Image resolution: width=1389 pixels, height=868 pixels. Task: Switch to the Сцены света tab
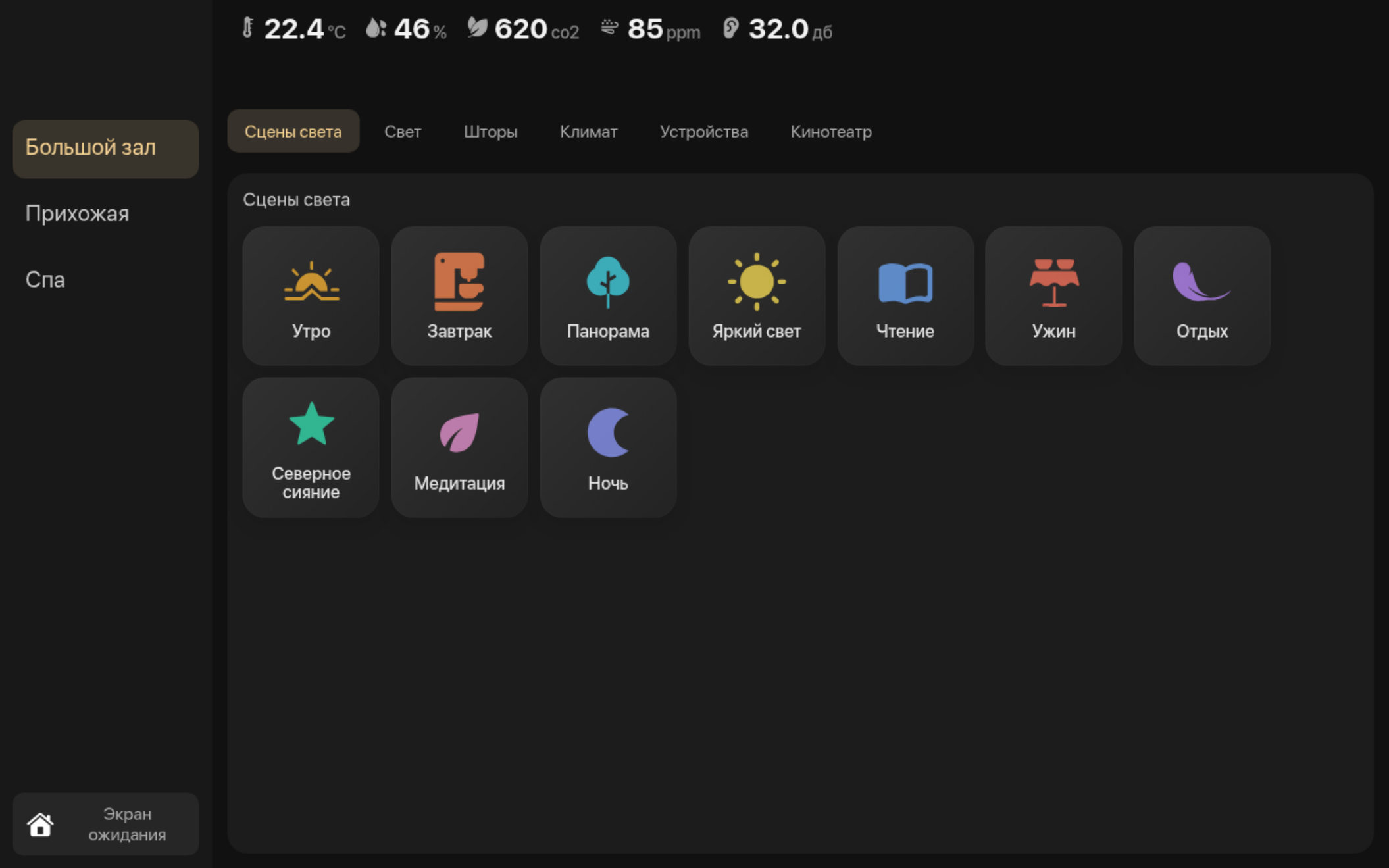pyautogui.click(x=293, y=131)
